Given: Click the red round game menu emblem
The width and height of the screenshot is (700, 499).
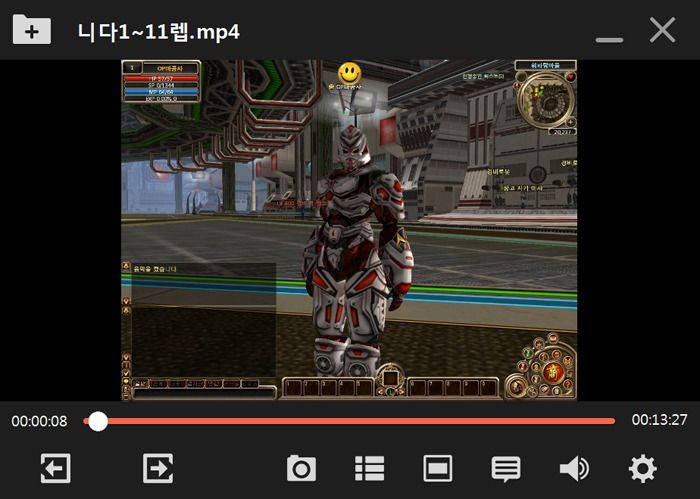Looking at the screenshot, I should (x=552, y=372).
